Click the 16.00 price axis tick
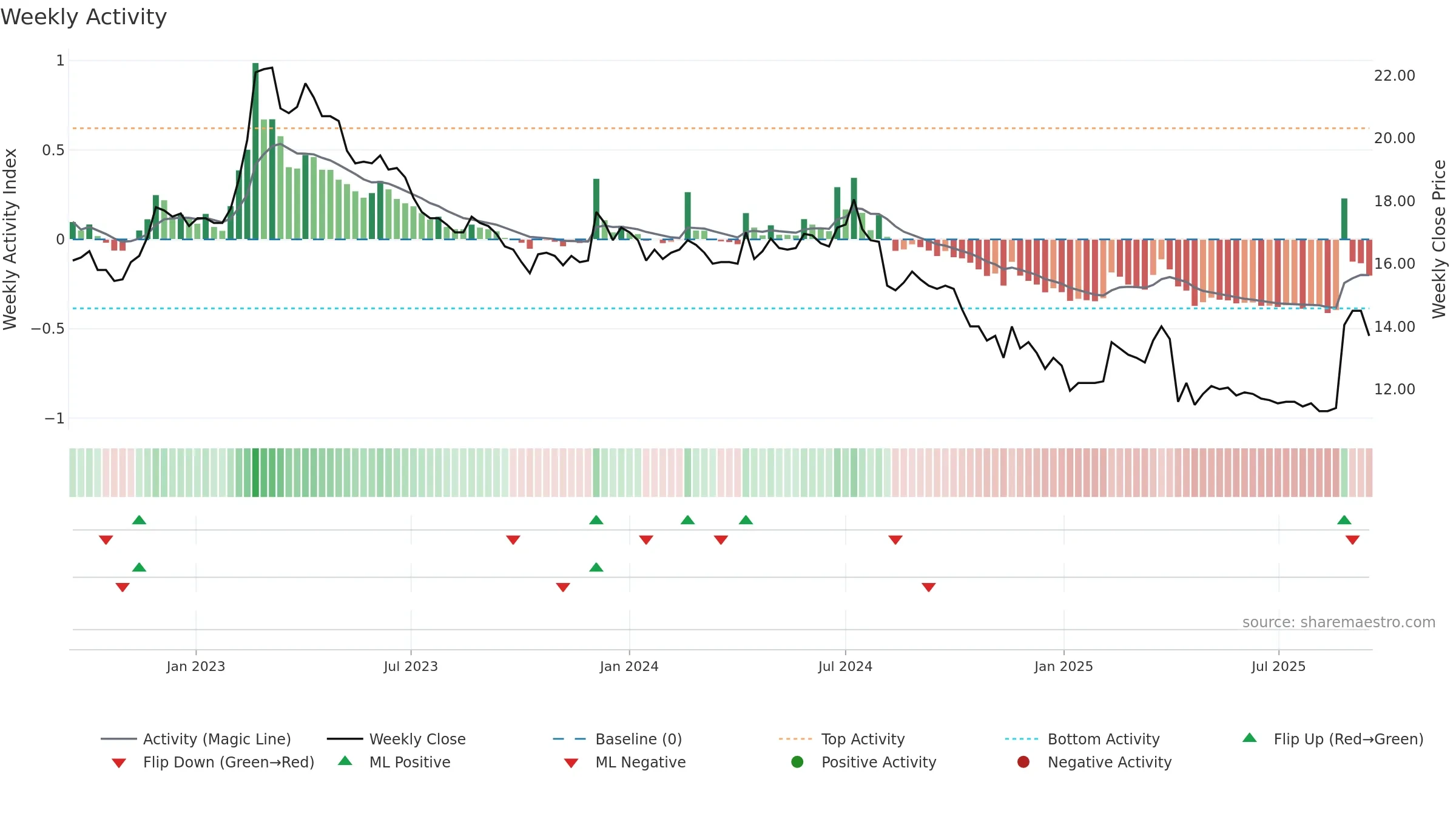This screenshot has height=819, width=1456. [x=1394, y=264]
